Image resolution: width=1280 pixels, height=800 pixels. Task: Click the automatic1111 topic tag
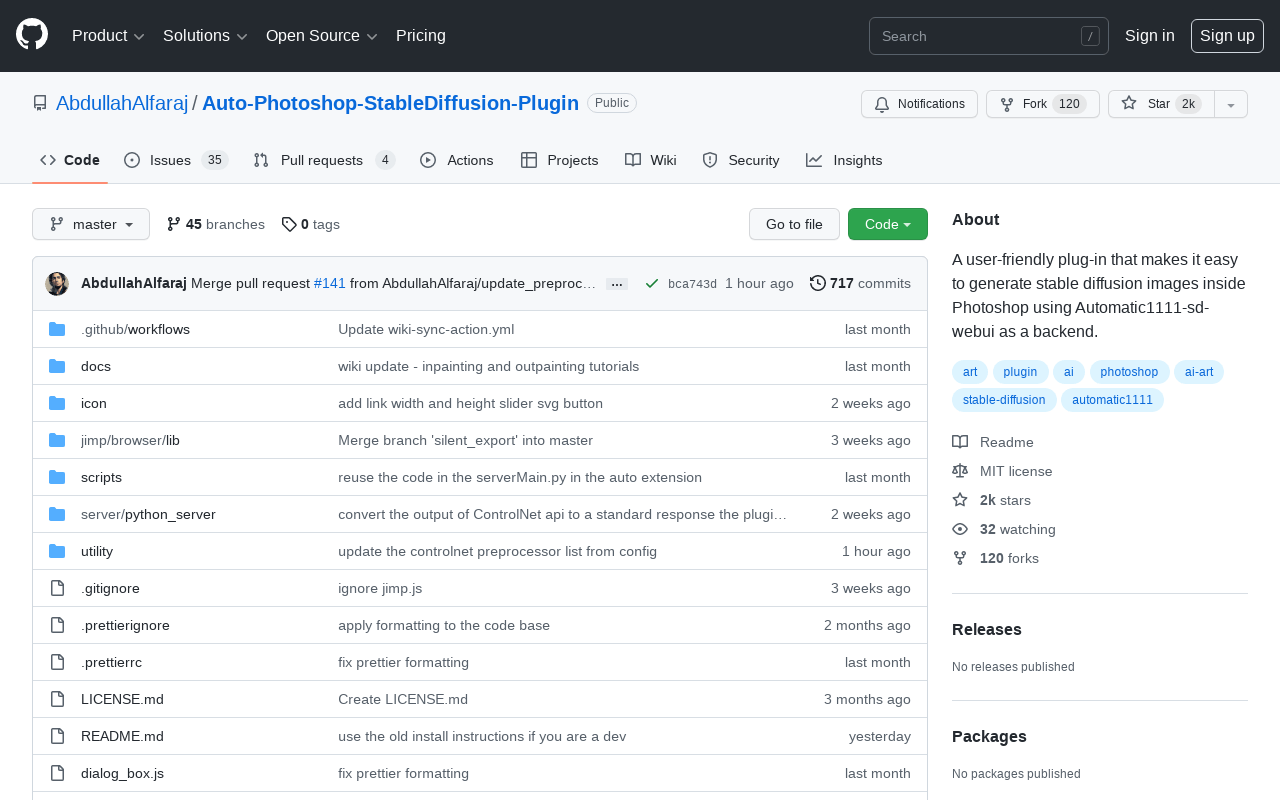1111,400
